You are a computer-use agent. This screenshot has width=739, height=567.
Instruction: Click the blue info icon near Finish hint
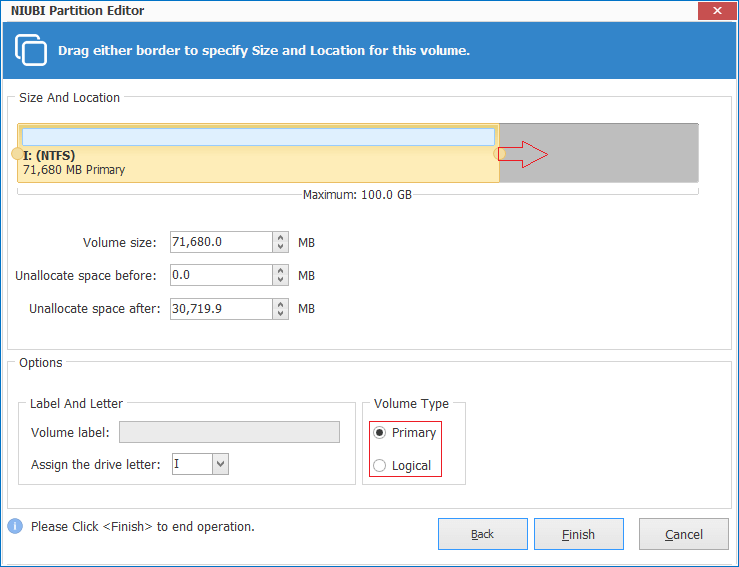(x=15, y=526)
